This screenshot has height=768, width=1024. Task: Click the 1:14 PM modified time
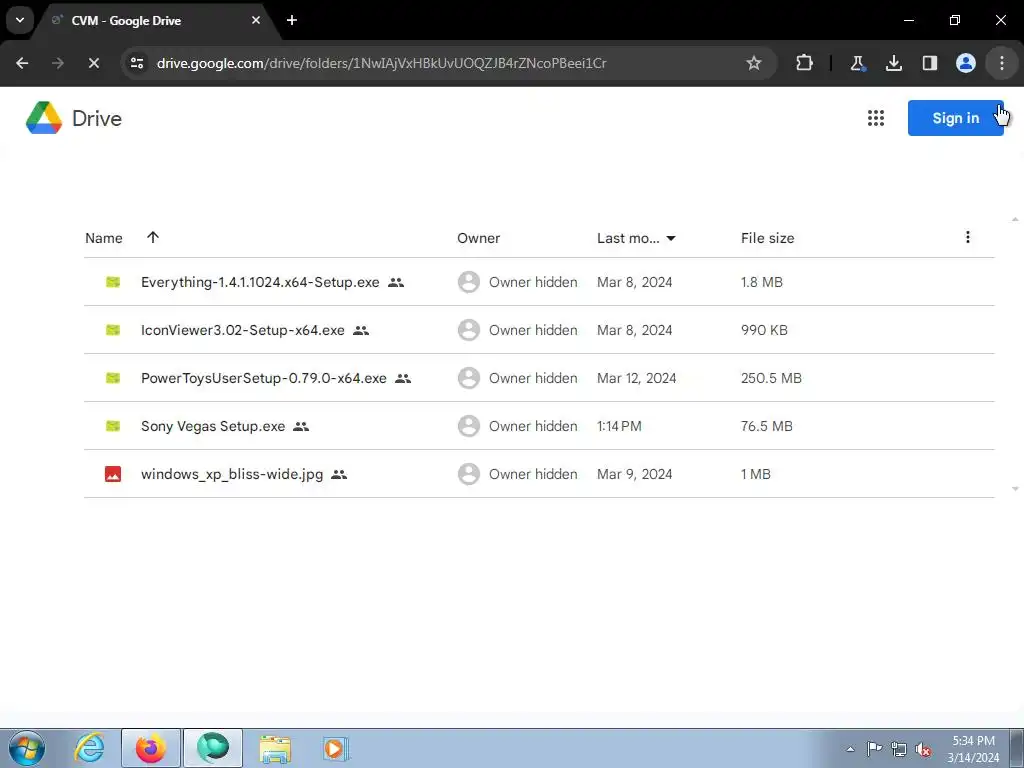619,426
